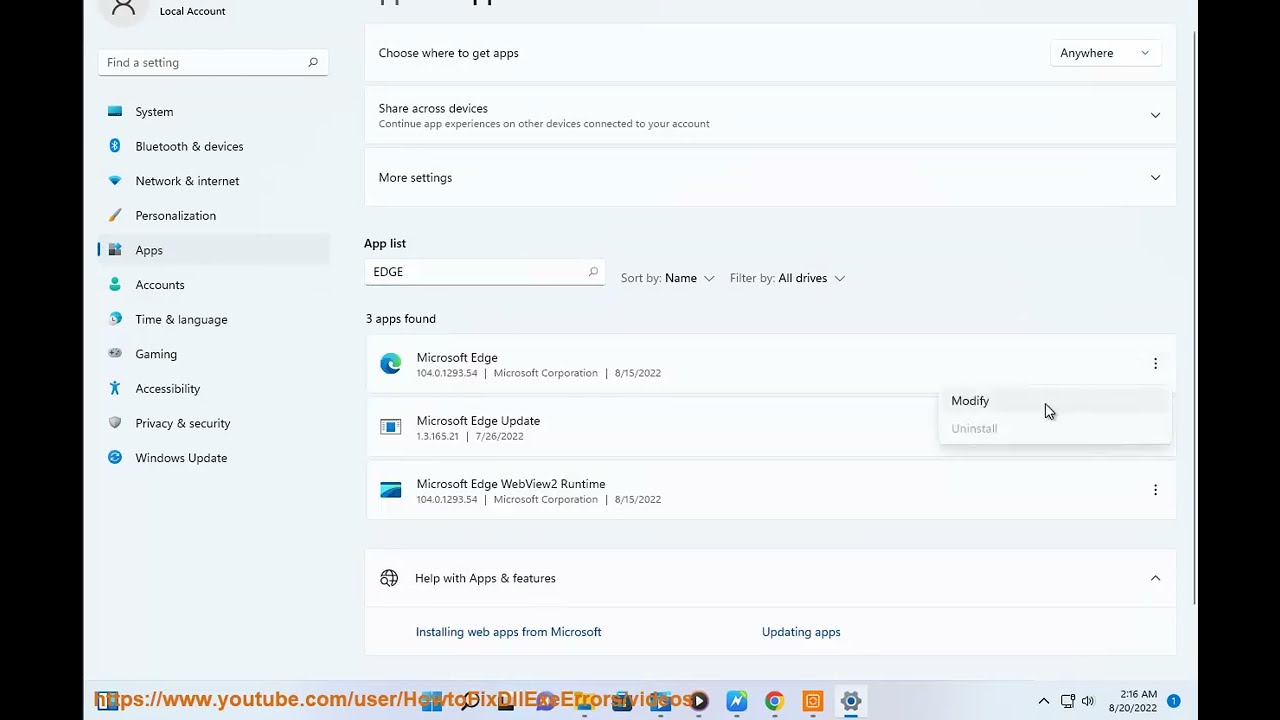
Task: Select the Microsoft Edge Update row title
Action: 478,421
